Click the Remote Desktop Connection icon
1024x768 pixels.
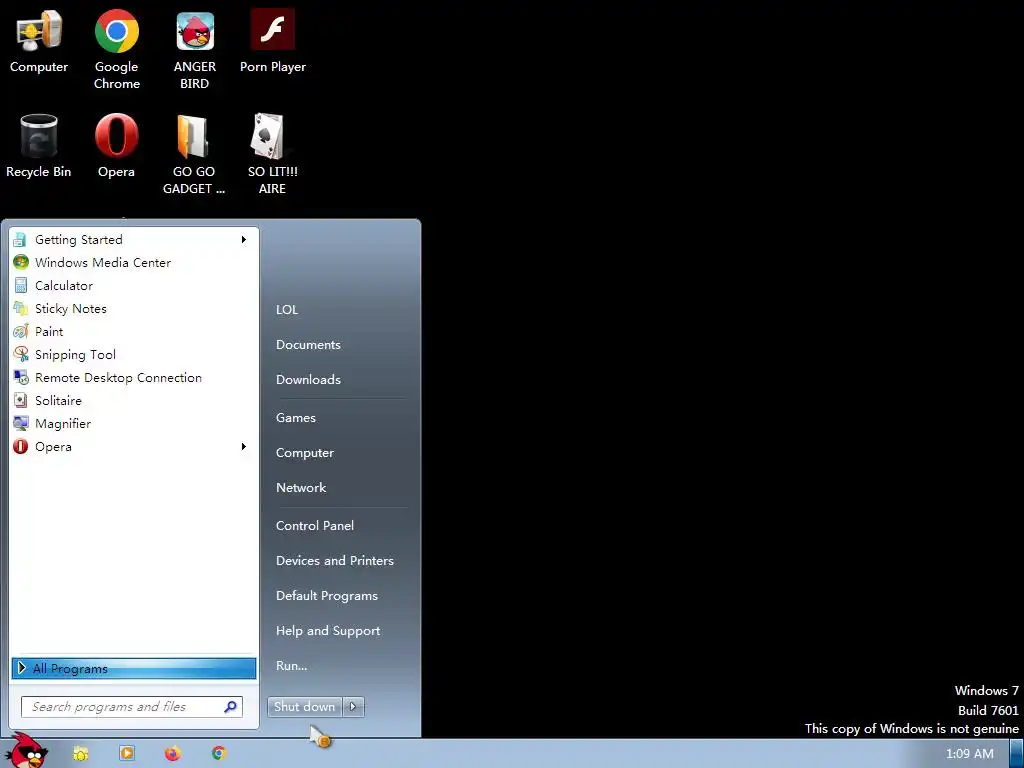pos(20,377)
